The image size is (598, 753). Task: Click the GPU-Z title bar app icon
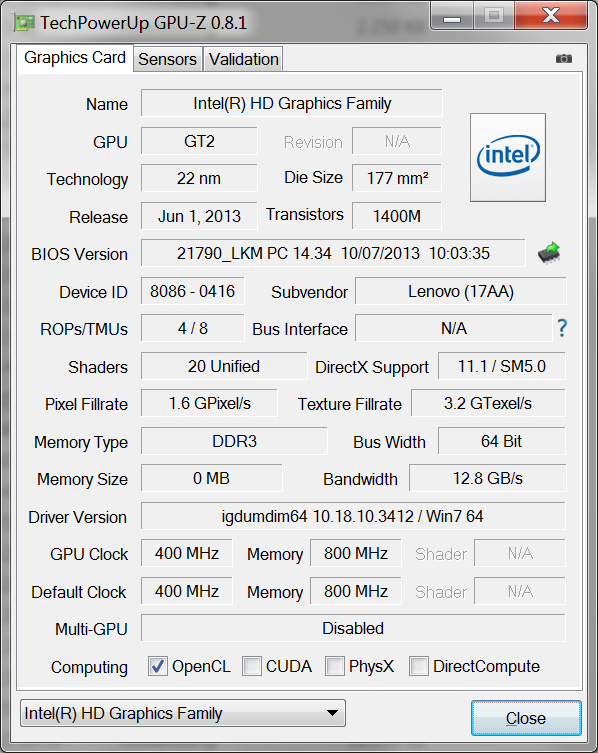(24, 23)
